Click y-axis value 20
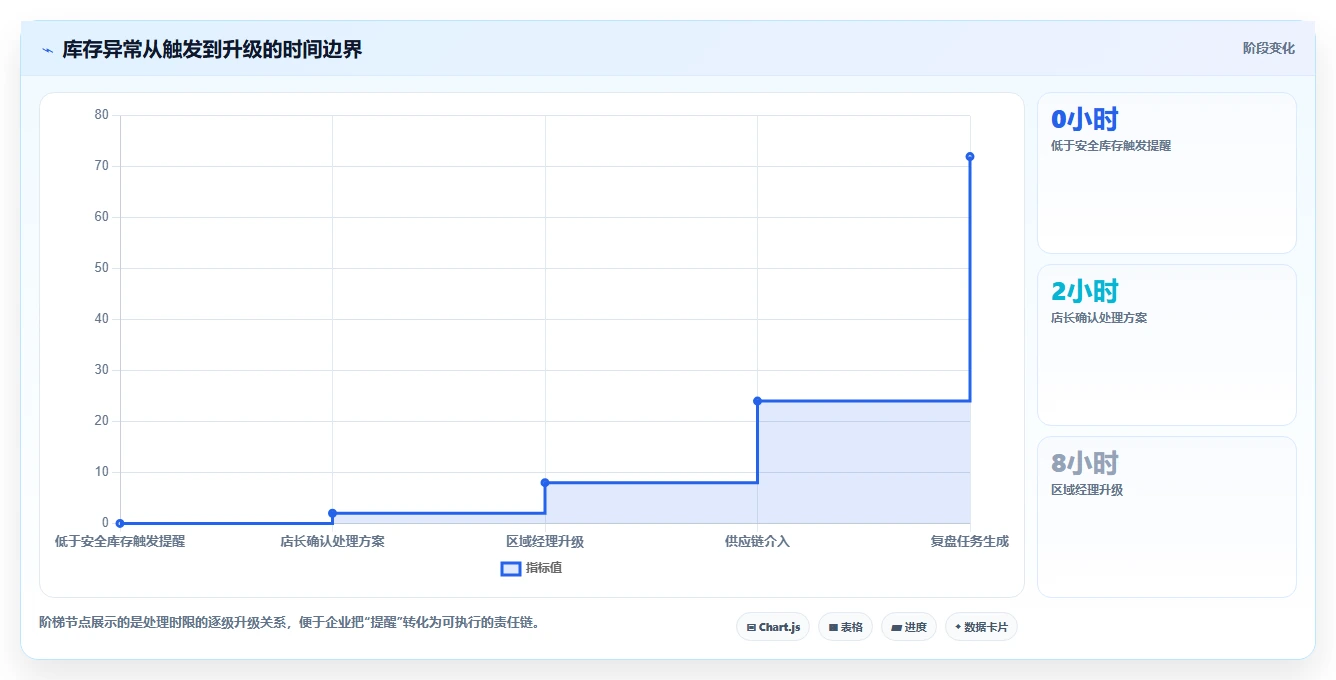The height and width of the screenshot is (680, 1336). pyautogui.click(x=102, y=420)
